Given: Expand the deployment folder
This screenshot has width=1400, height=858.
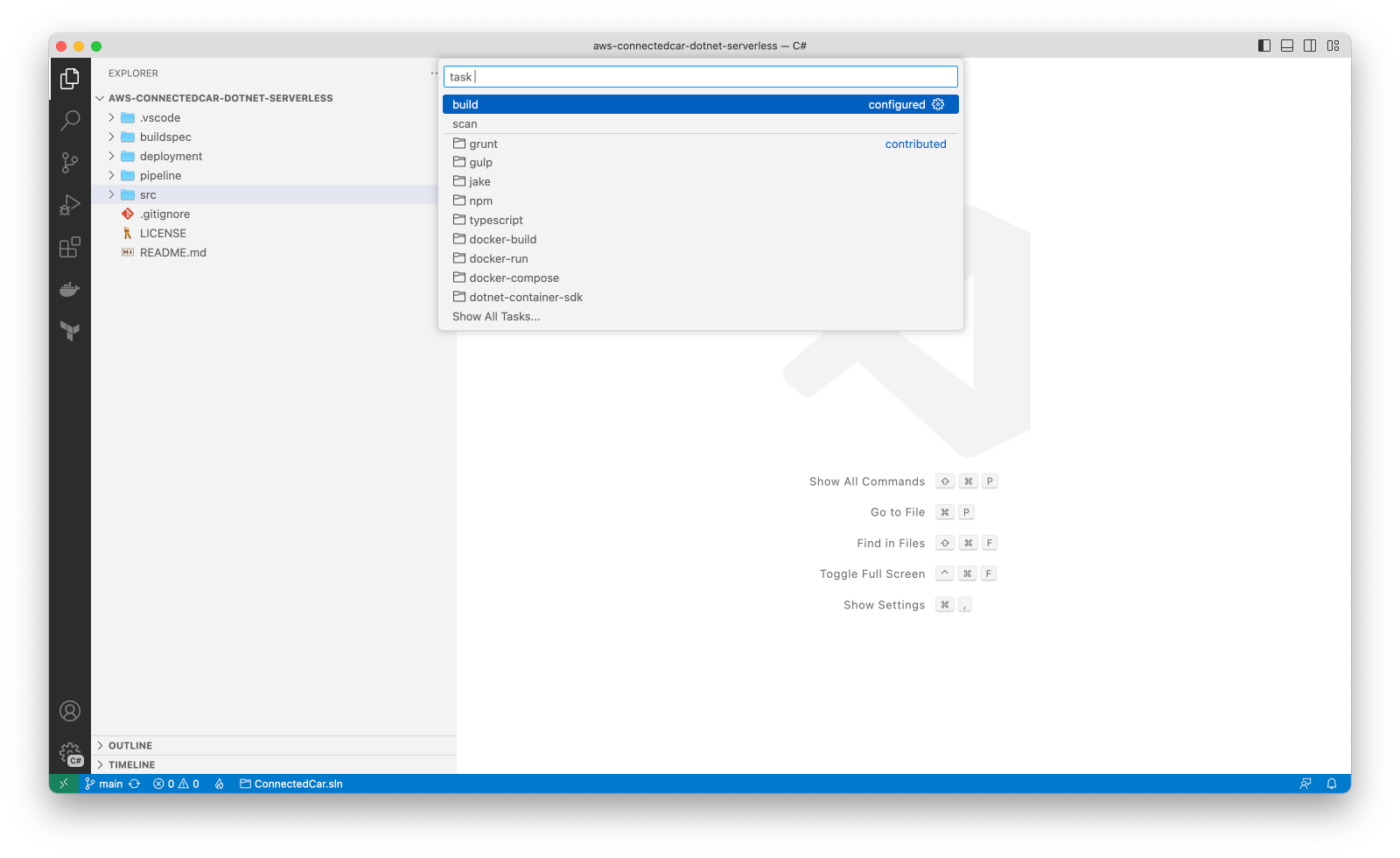Looking at the screenshot, I should click(111, 156).
